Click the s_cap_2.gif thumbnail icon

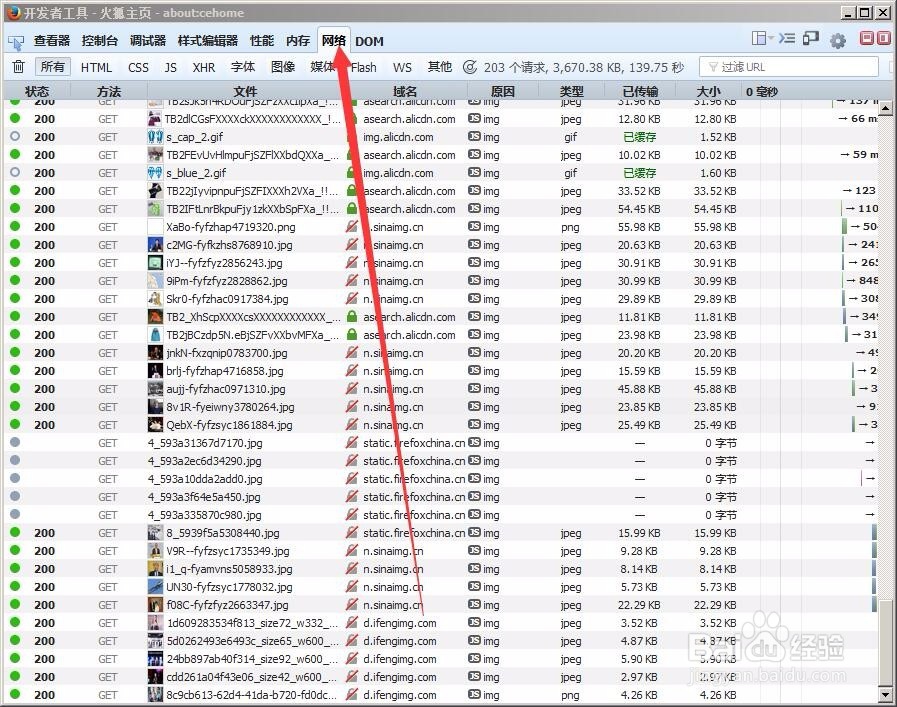[x=155, y=137]
